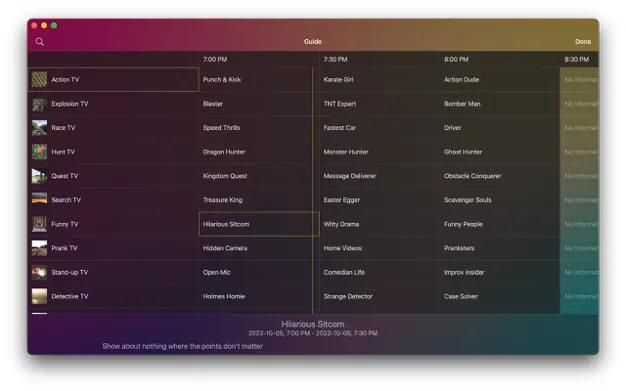The width and height of the screenshot is (626, 391).
Task: Select the Funny TV channel logo
Action: pos(40,224)
